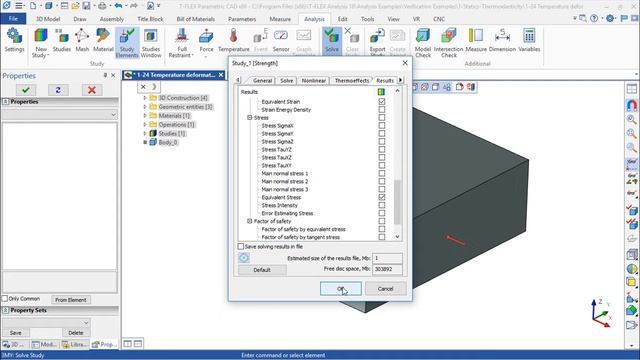This screenshot has height=360, width=640.
Task: Click the circular options icon in dialog
Action: click(x=244, y=258)
